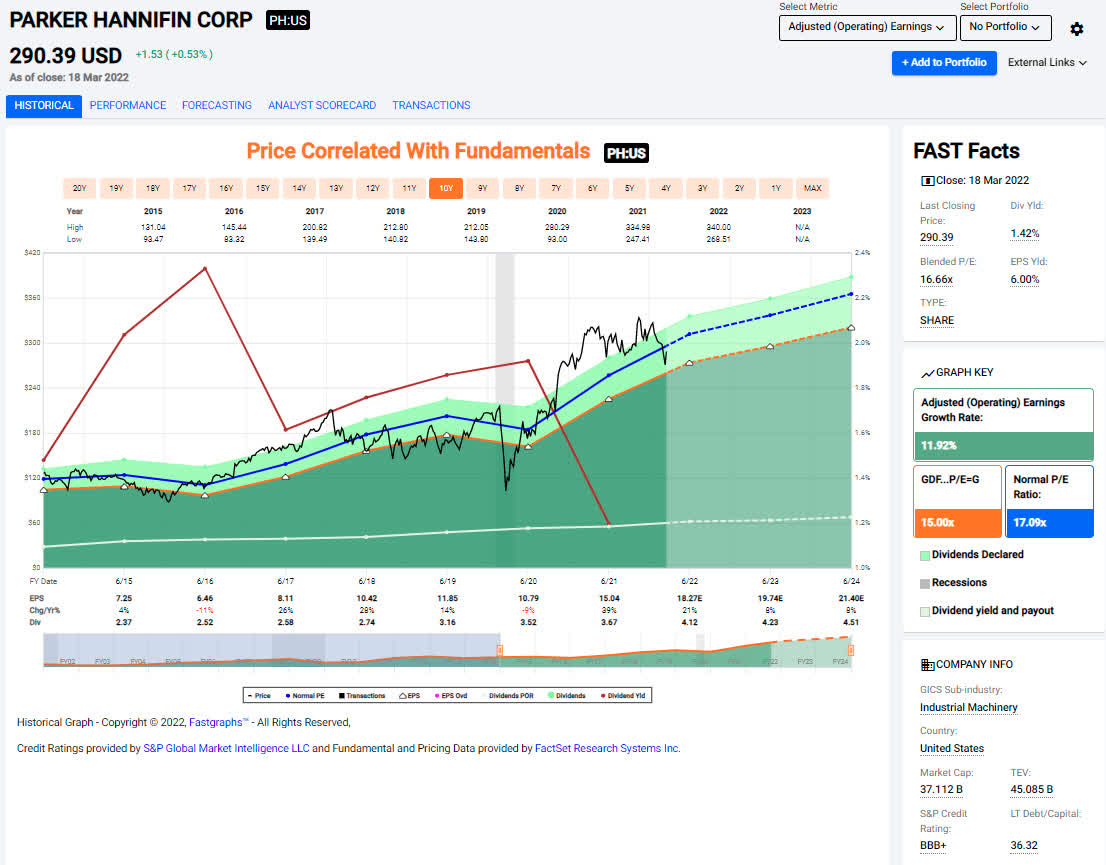
Task: Select the 1Y time range
Action: [776, 188]
